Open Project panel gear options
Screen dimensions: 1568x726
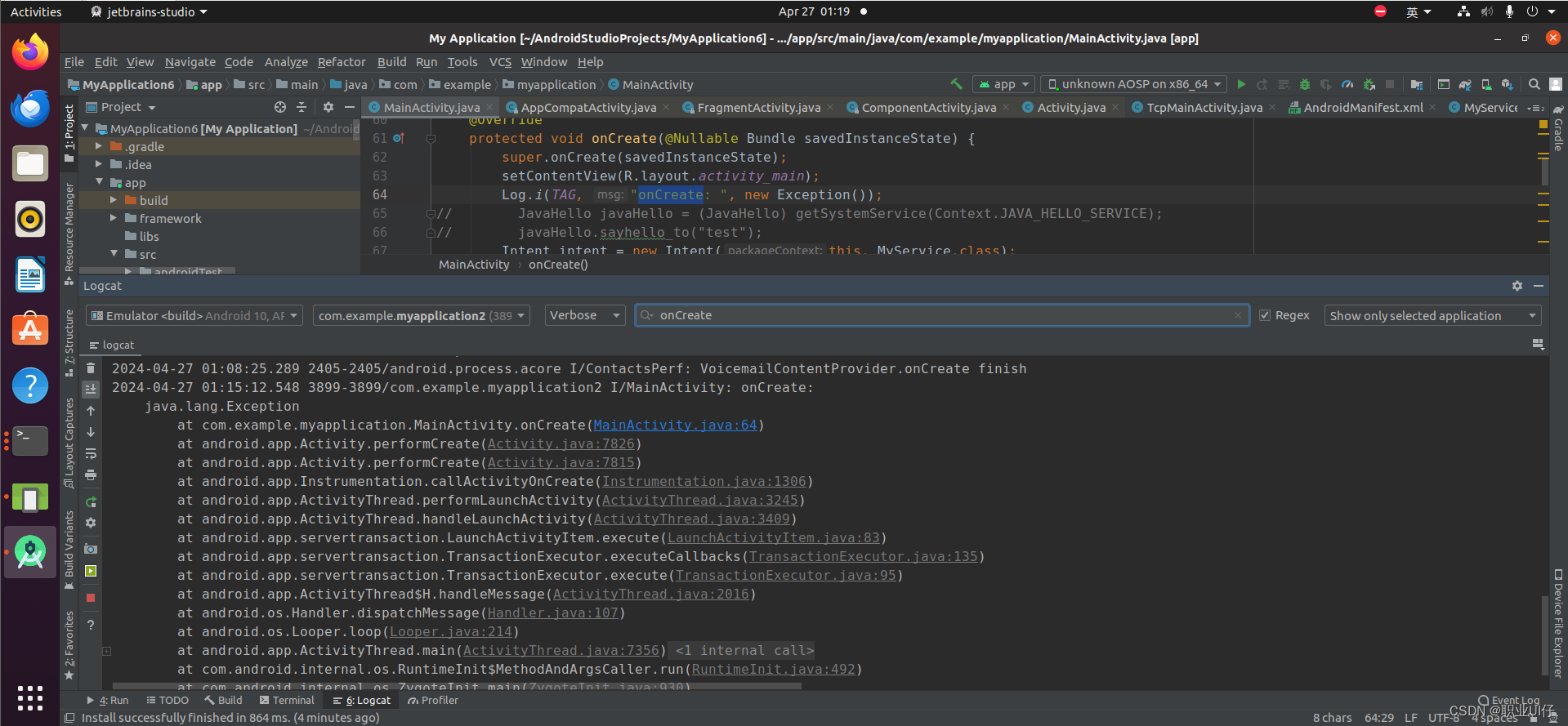point(328,107)
